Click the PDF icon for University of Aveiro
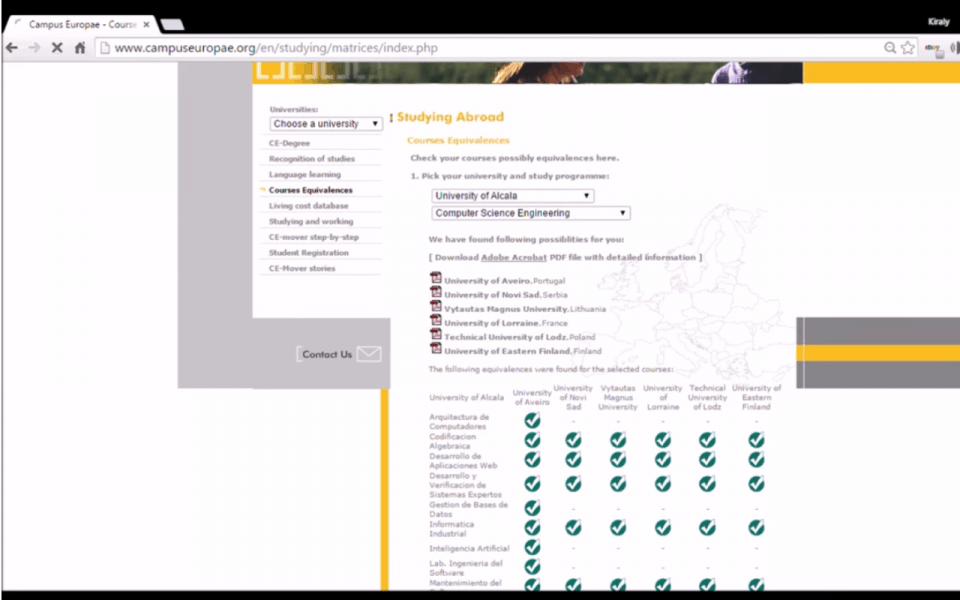 click(x=436, y=279)
